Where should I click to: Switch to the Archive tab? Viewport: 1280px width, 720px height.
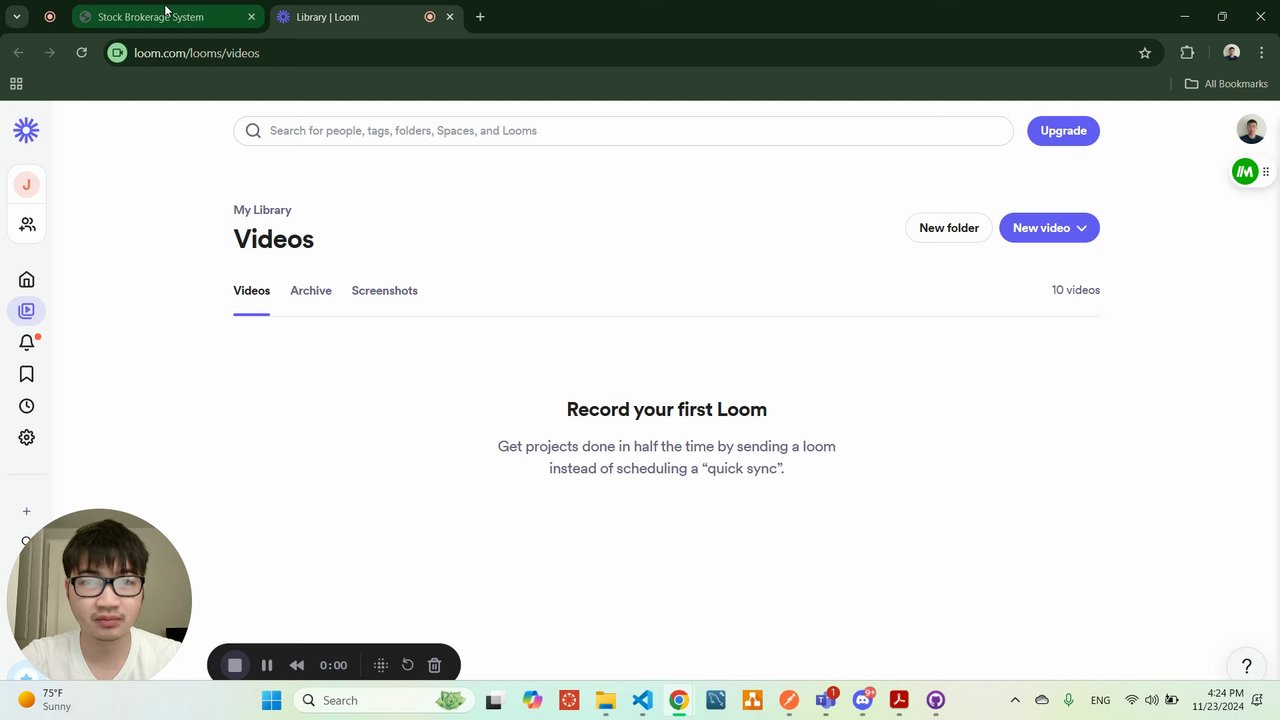[311, 291]
